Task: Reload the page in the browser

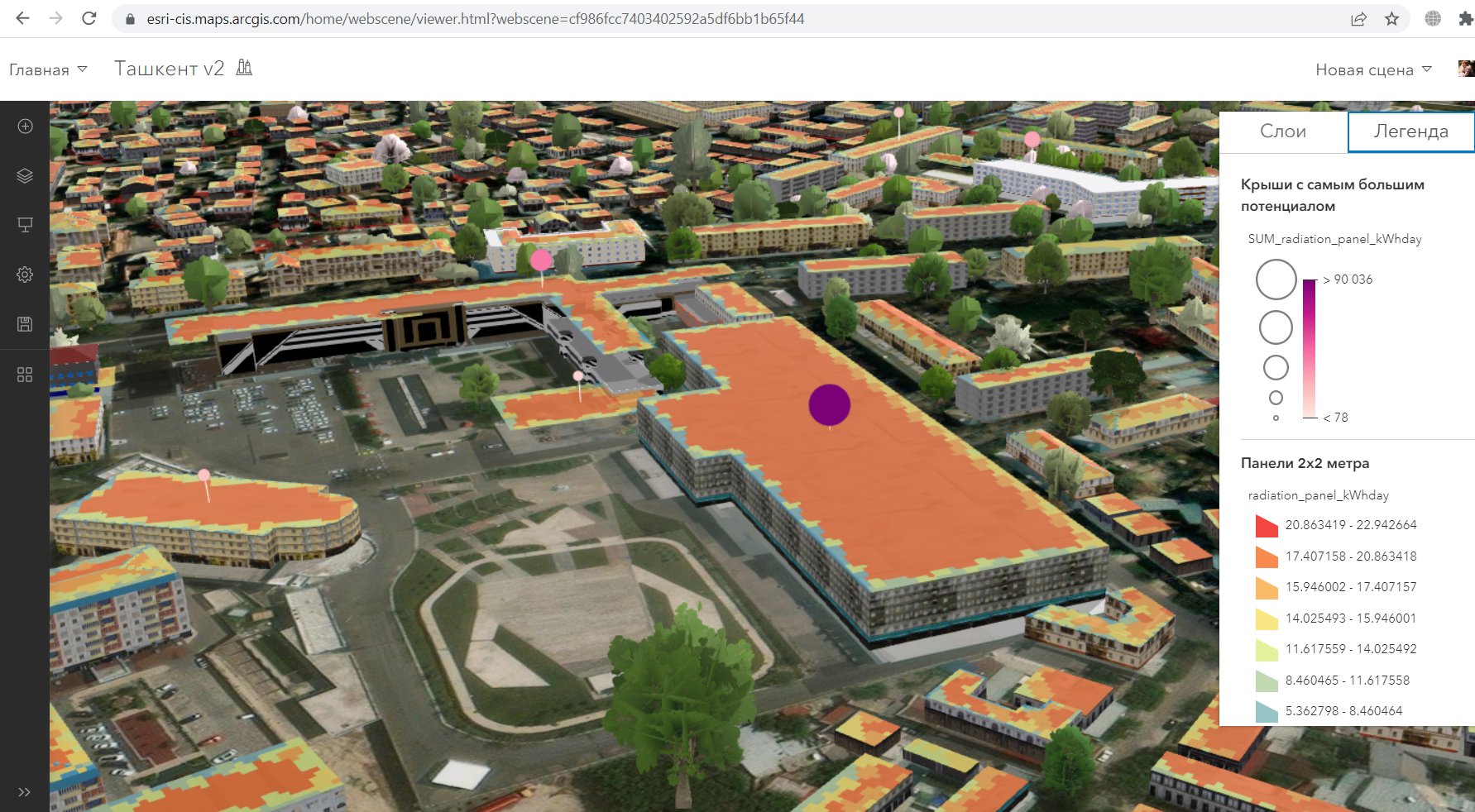Action: [89, 18]
